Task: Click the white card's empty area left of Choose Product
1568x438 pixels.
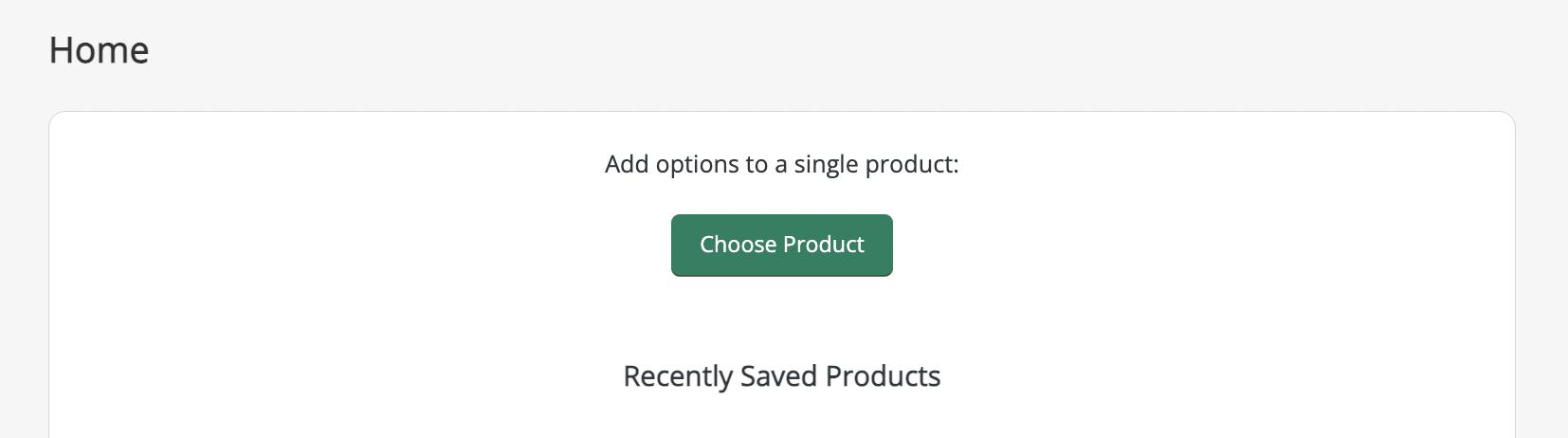Action: tap(360, 245)
